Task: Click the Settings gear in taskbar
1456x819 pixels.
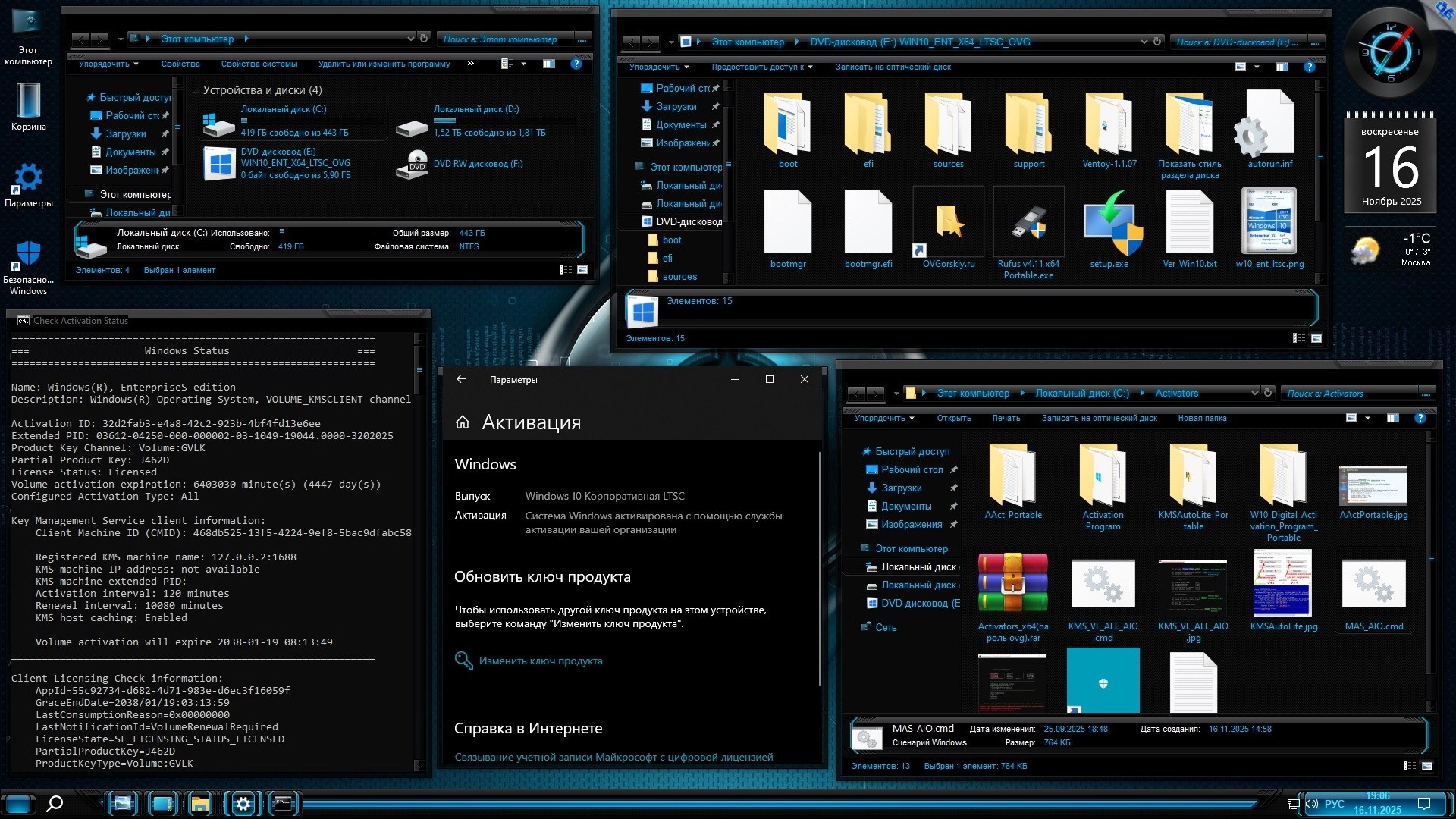Action: (x=243, y=804)
